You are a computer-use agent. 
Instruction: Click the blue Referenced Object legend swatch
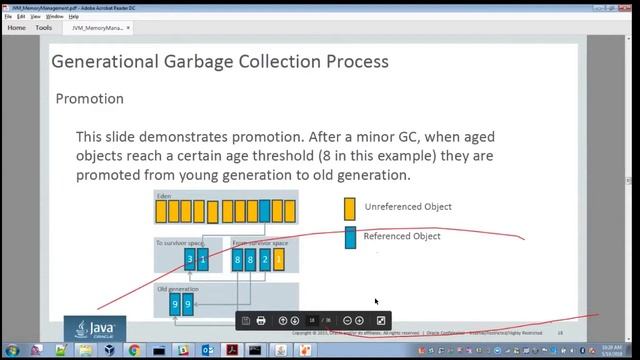point(350,238)
